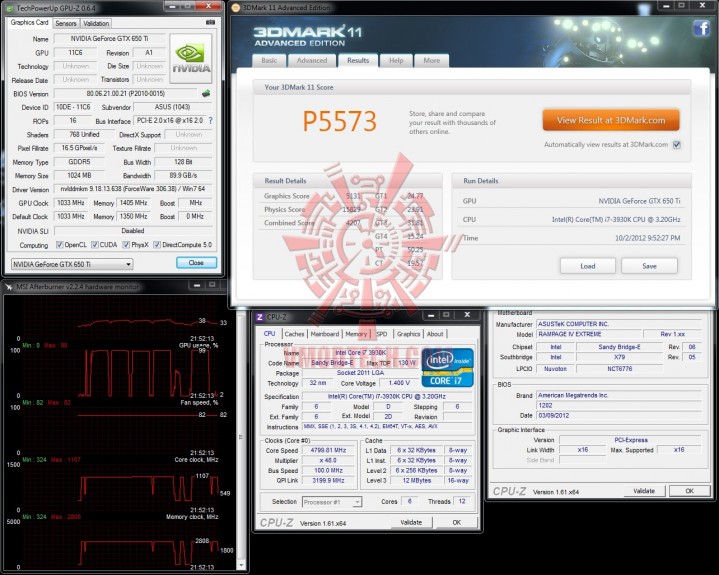Switch to the Sensors tab in GPU-Z
The height and width of the screenshot is (575, 719).
click(66, 23)
